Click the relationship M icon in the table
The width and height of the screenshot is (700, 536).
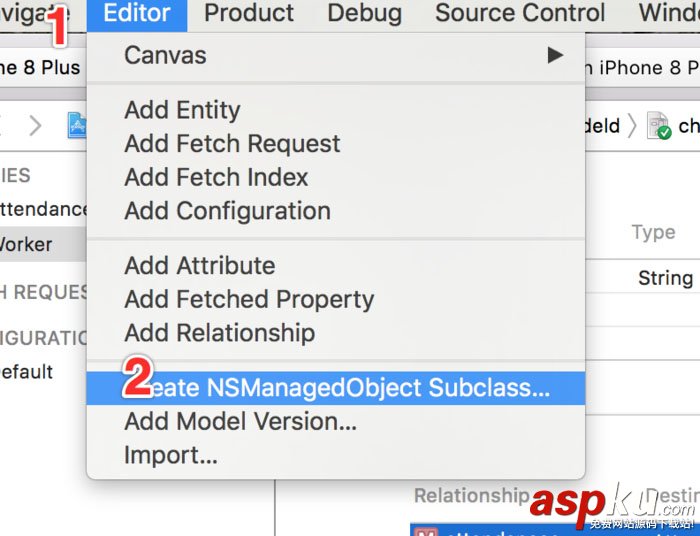426,530
